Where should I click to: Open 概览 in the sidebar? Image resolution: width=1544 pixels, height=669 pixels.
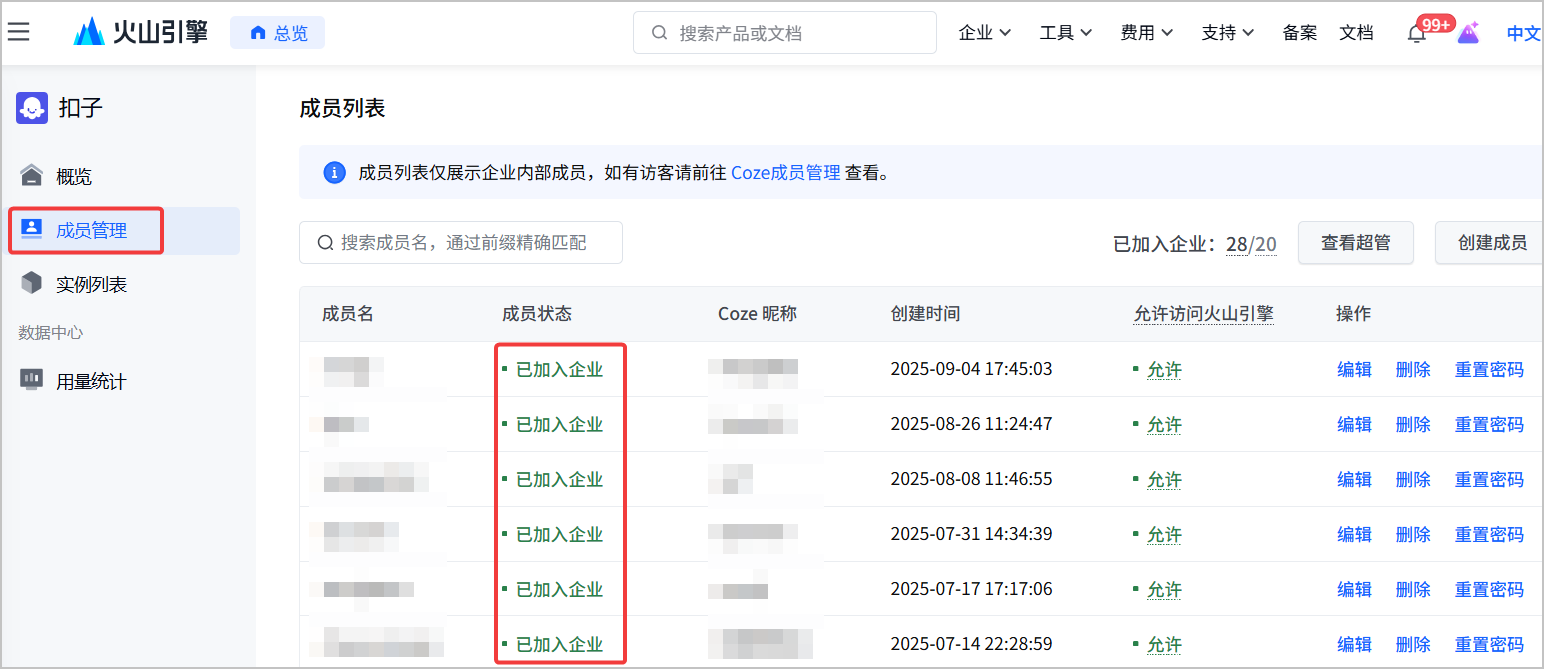(x=74, y=177)
